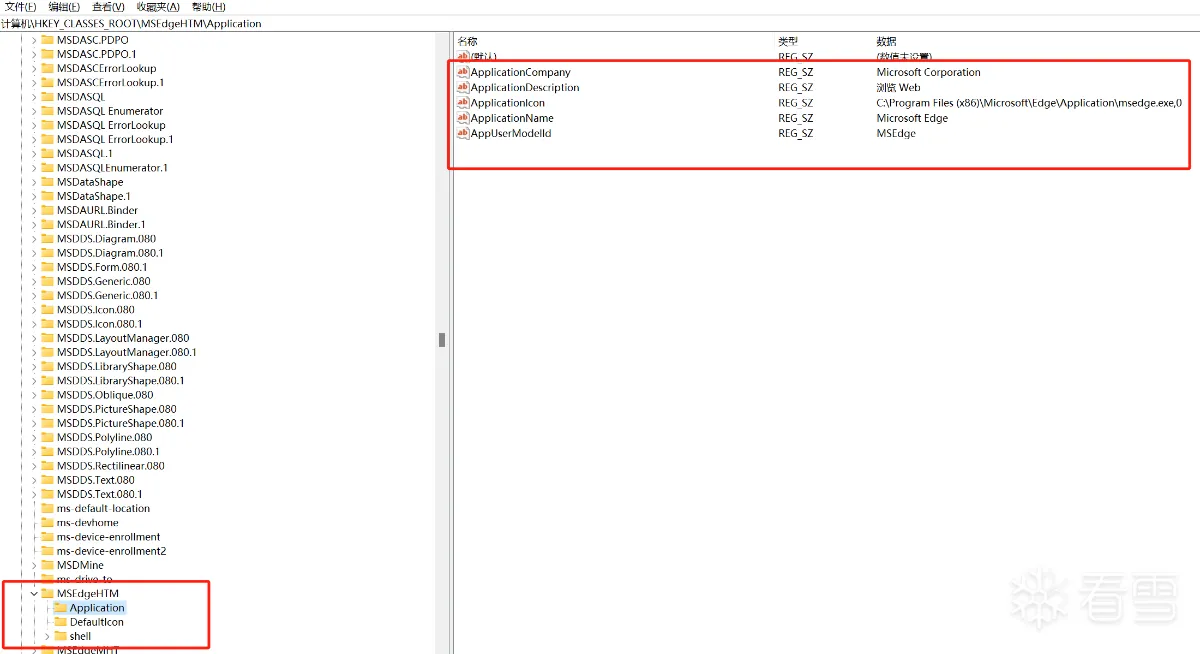Viewport: 1200px width, 654px height.
Task: Click the 名称 column header
Action: (467, 41)
